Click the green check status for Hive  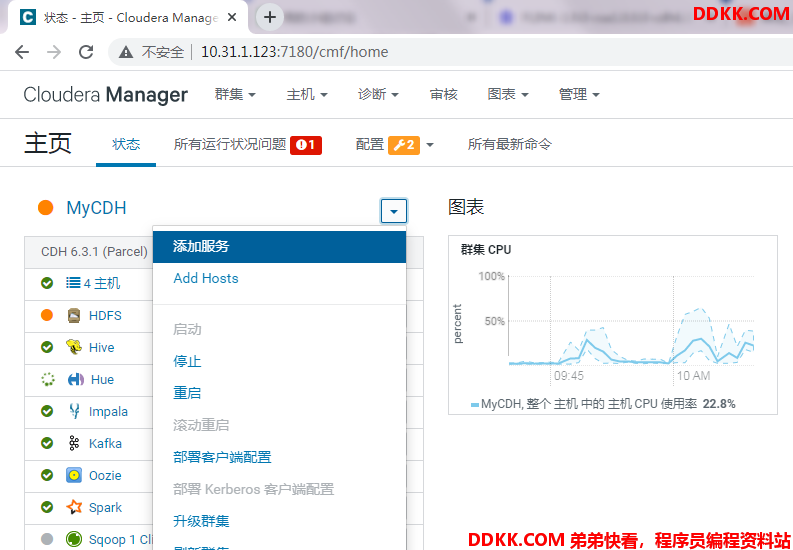click(47, 347)
